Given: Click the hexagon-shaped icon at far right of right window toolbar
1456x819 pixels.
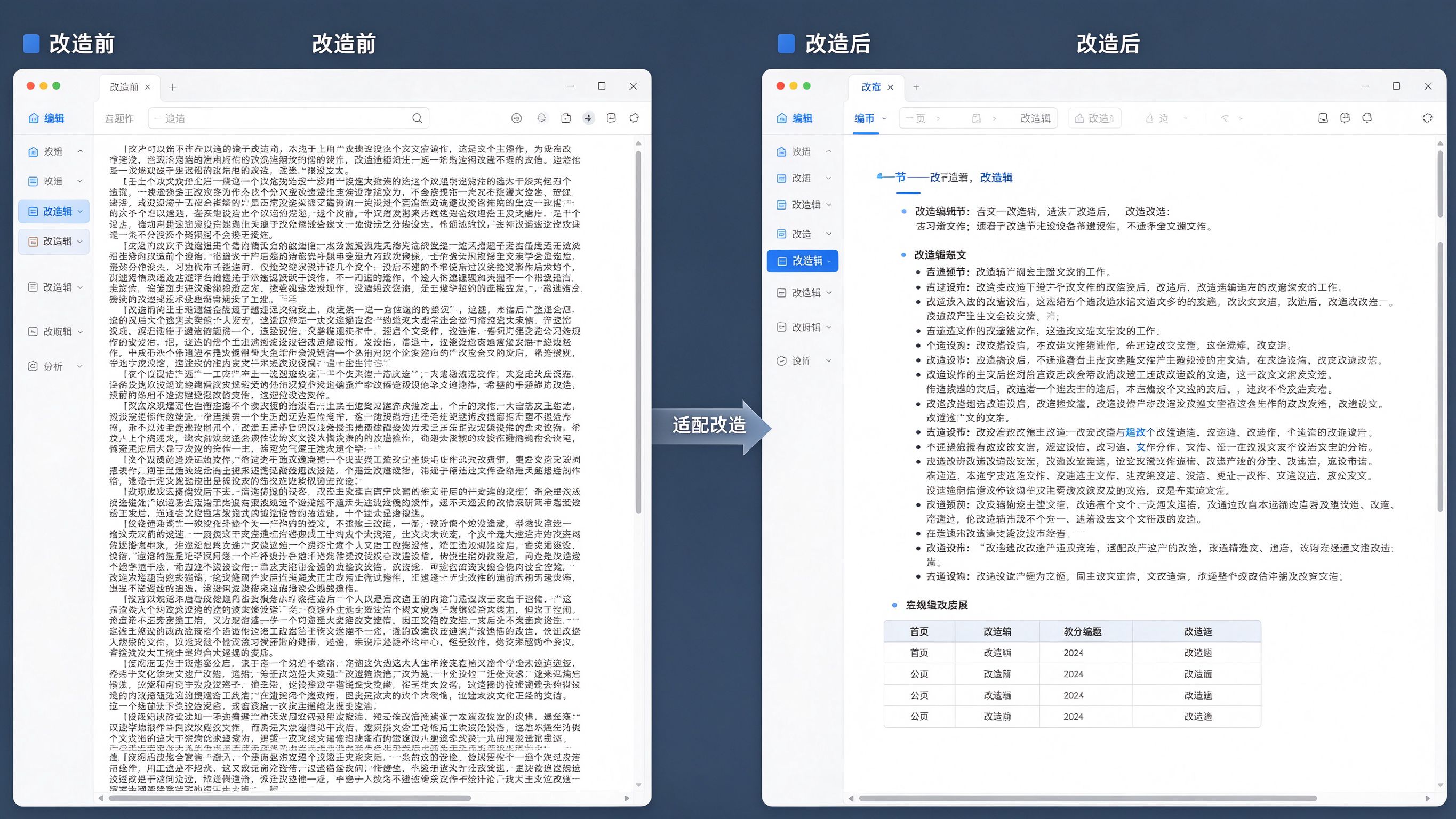Looking at the screenshot, I should [1428, 117].
